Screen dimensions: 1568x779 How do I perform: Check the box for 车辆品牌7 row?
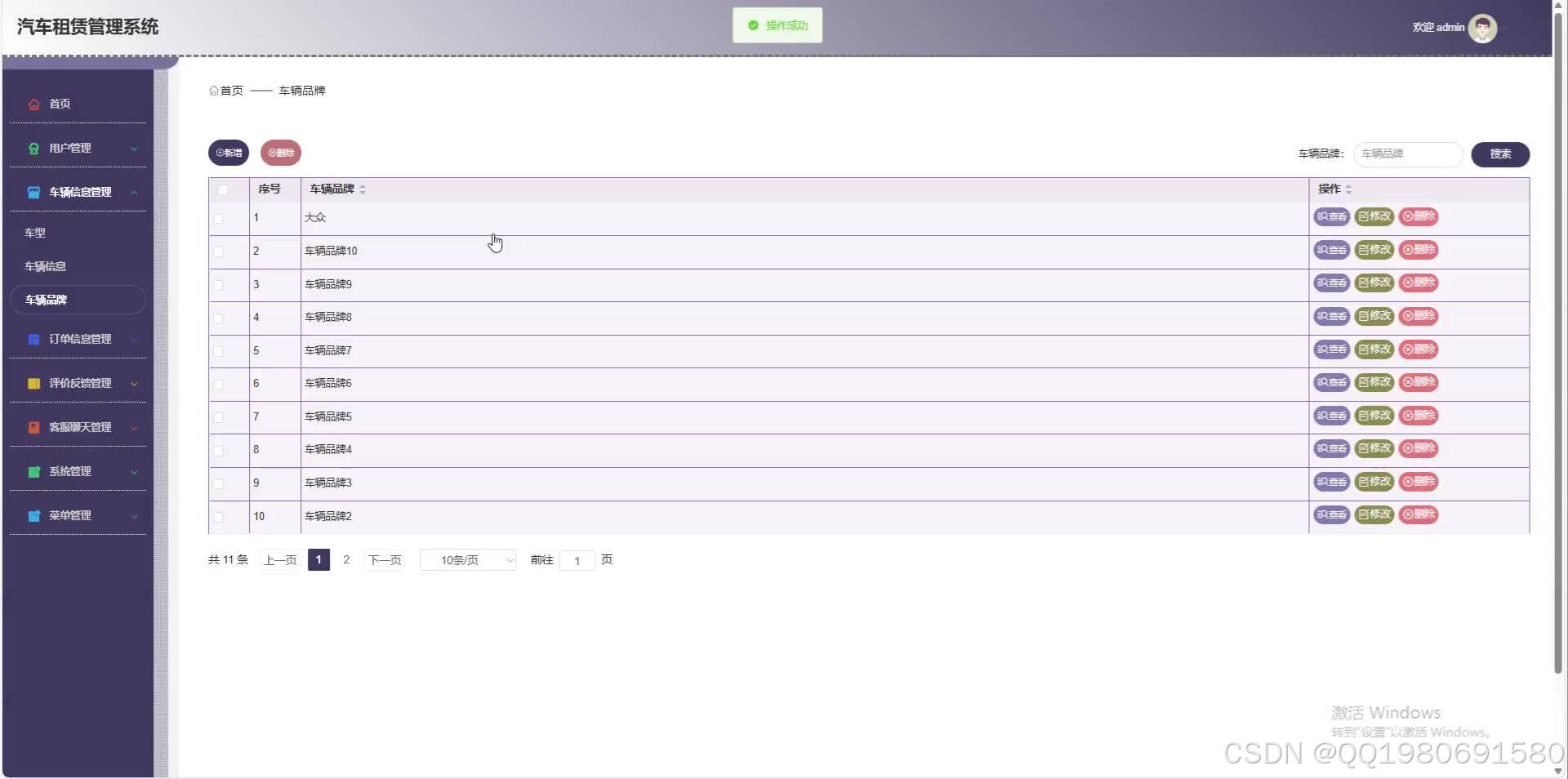[x=218, y=351]
